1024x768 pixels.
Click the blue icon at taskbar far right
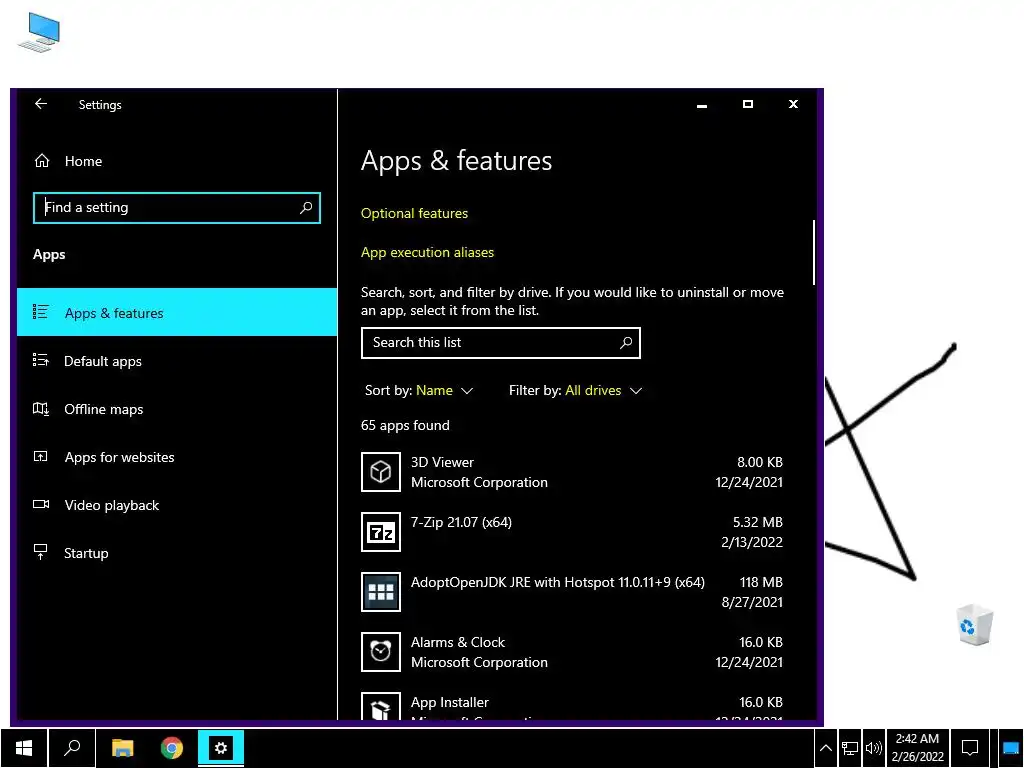(x=1011, y=748)
